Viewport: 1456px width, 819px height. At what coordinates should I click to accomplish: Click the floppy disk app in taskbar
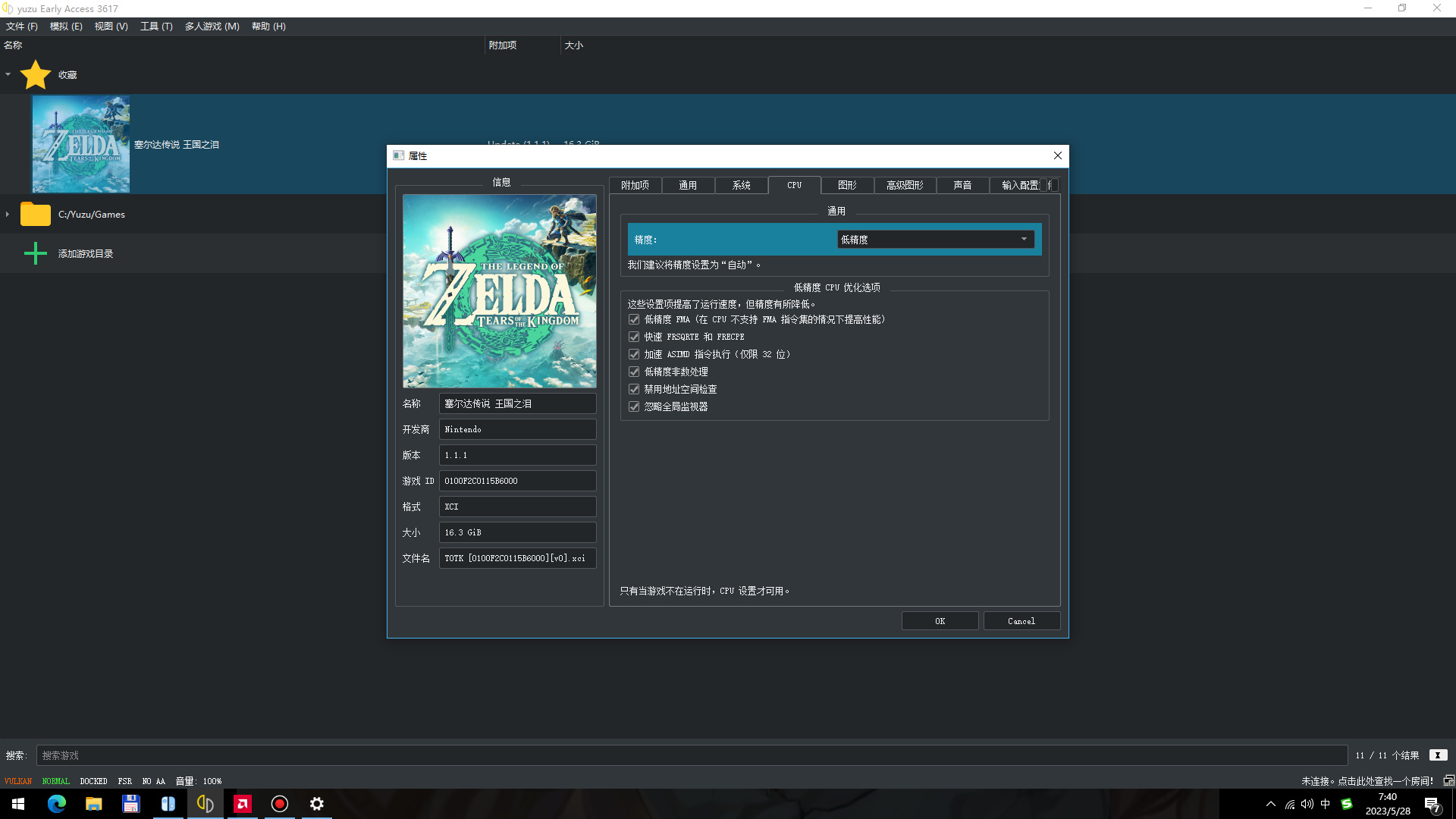(130, 804)
